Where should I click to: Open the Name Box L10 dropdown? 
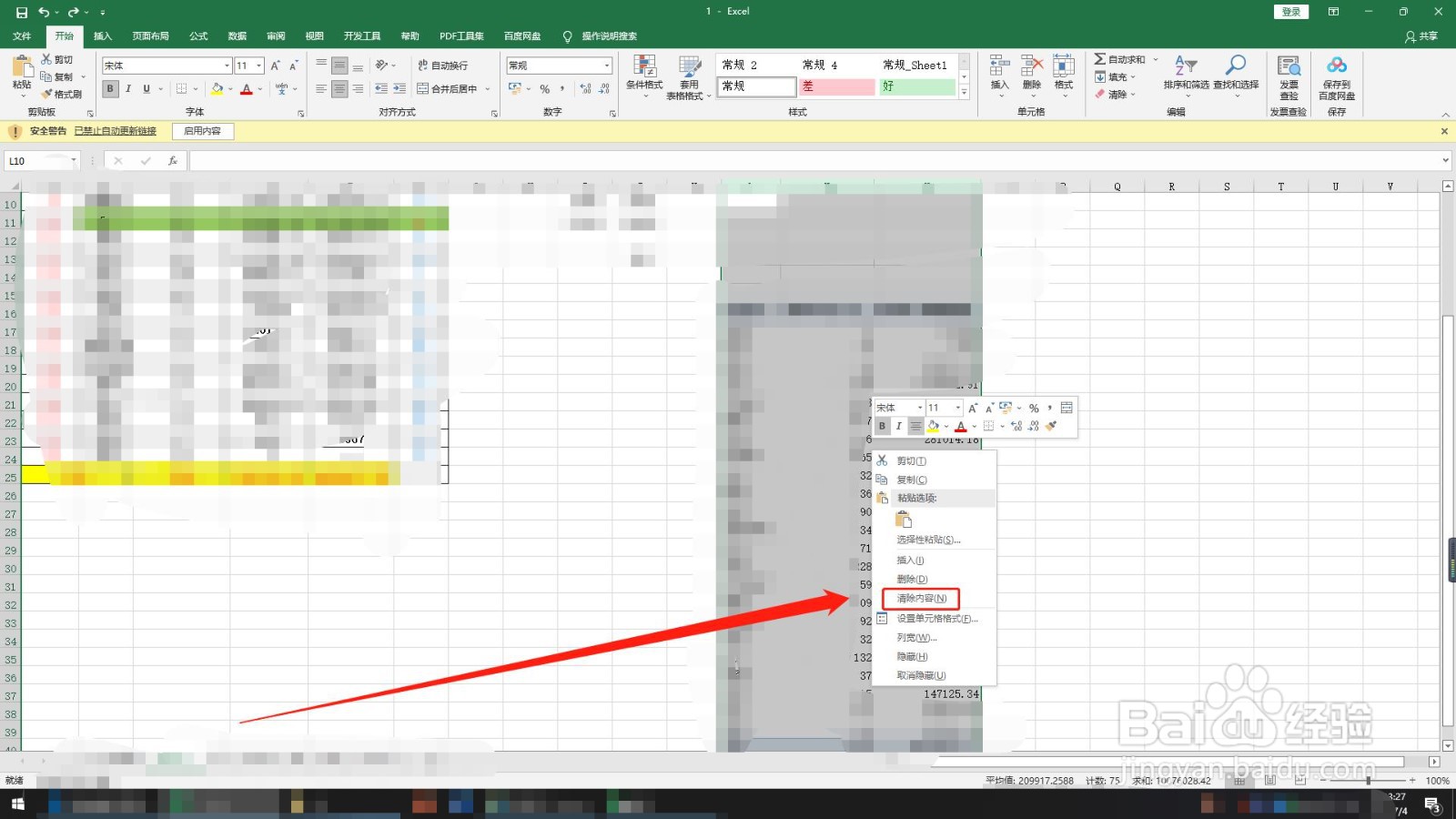coord(74,161)
